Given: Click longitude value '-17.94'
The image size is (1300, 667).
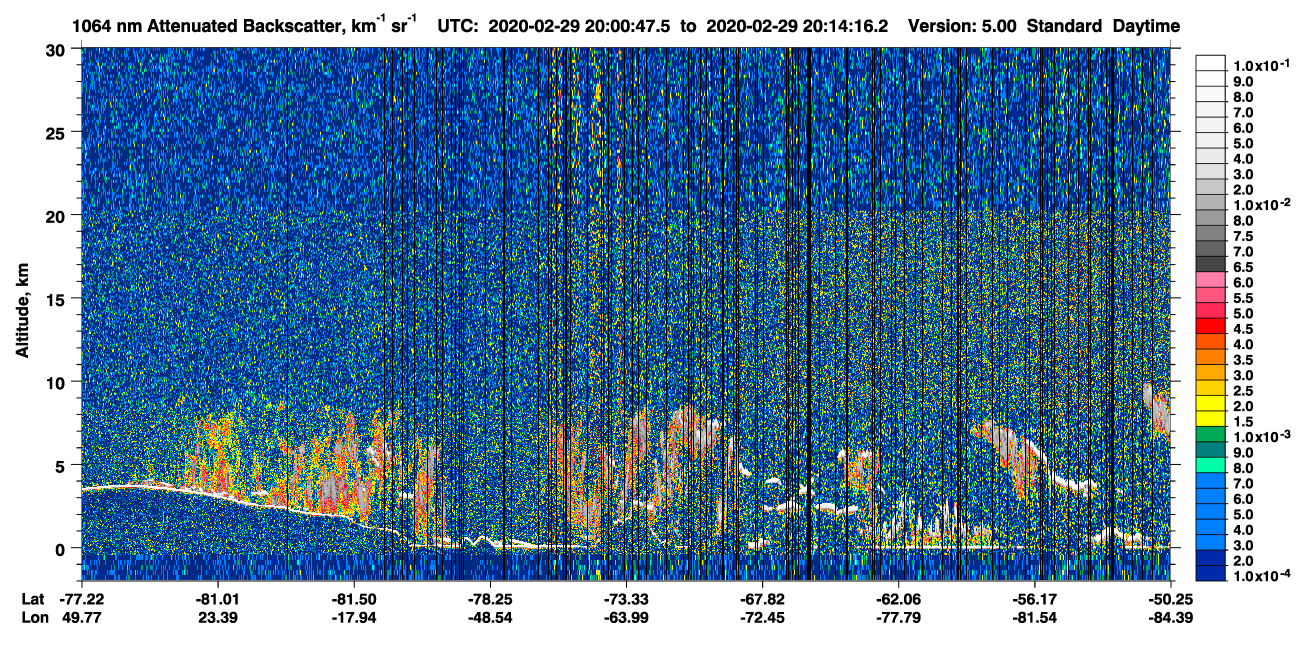Looking at the screenshot, I should (353, 617).
